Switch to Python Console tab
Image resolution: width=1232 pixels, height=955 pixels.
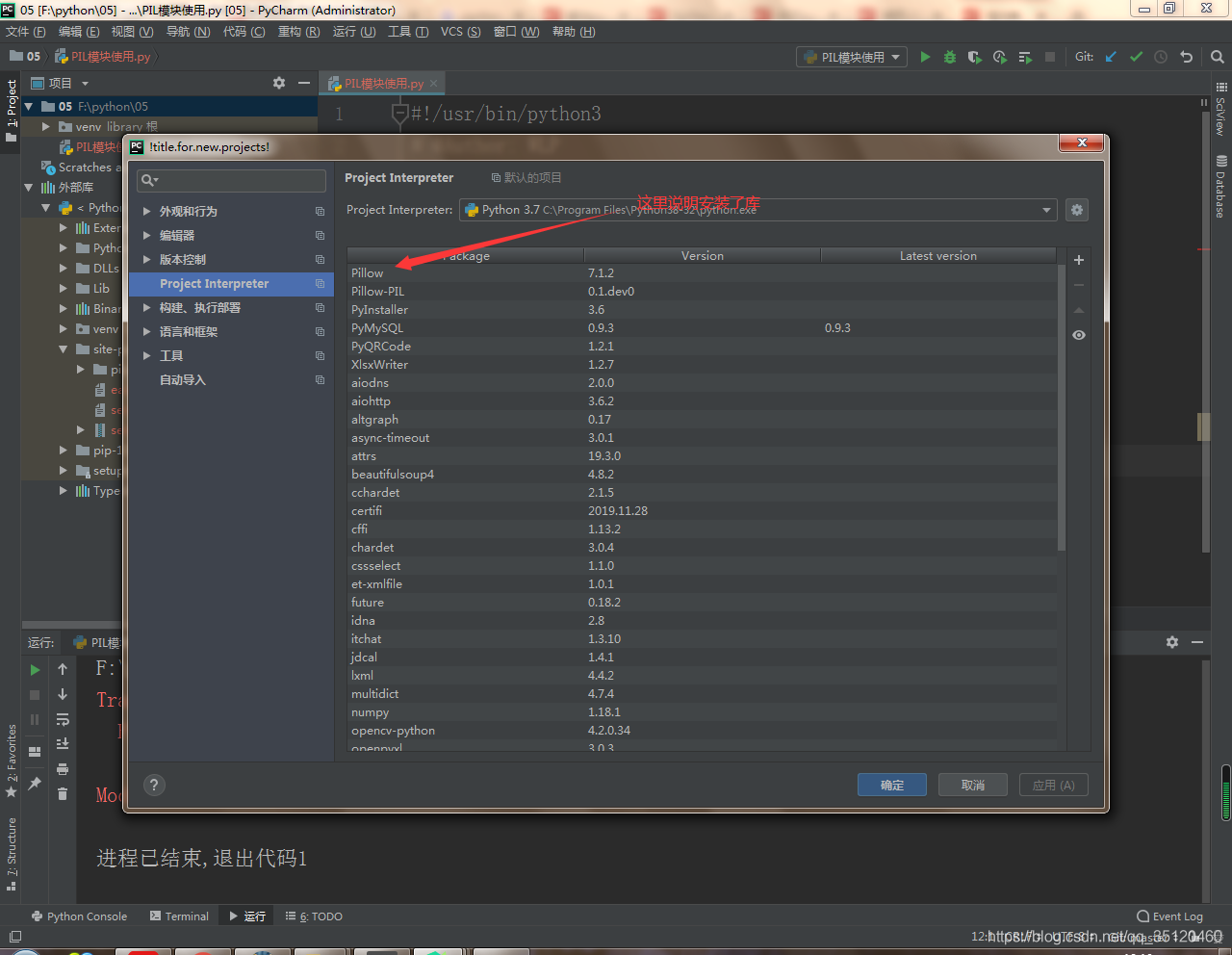click(x=79, y=916)
